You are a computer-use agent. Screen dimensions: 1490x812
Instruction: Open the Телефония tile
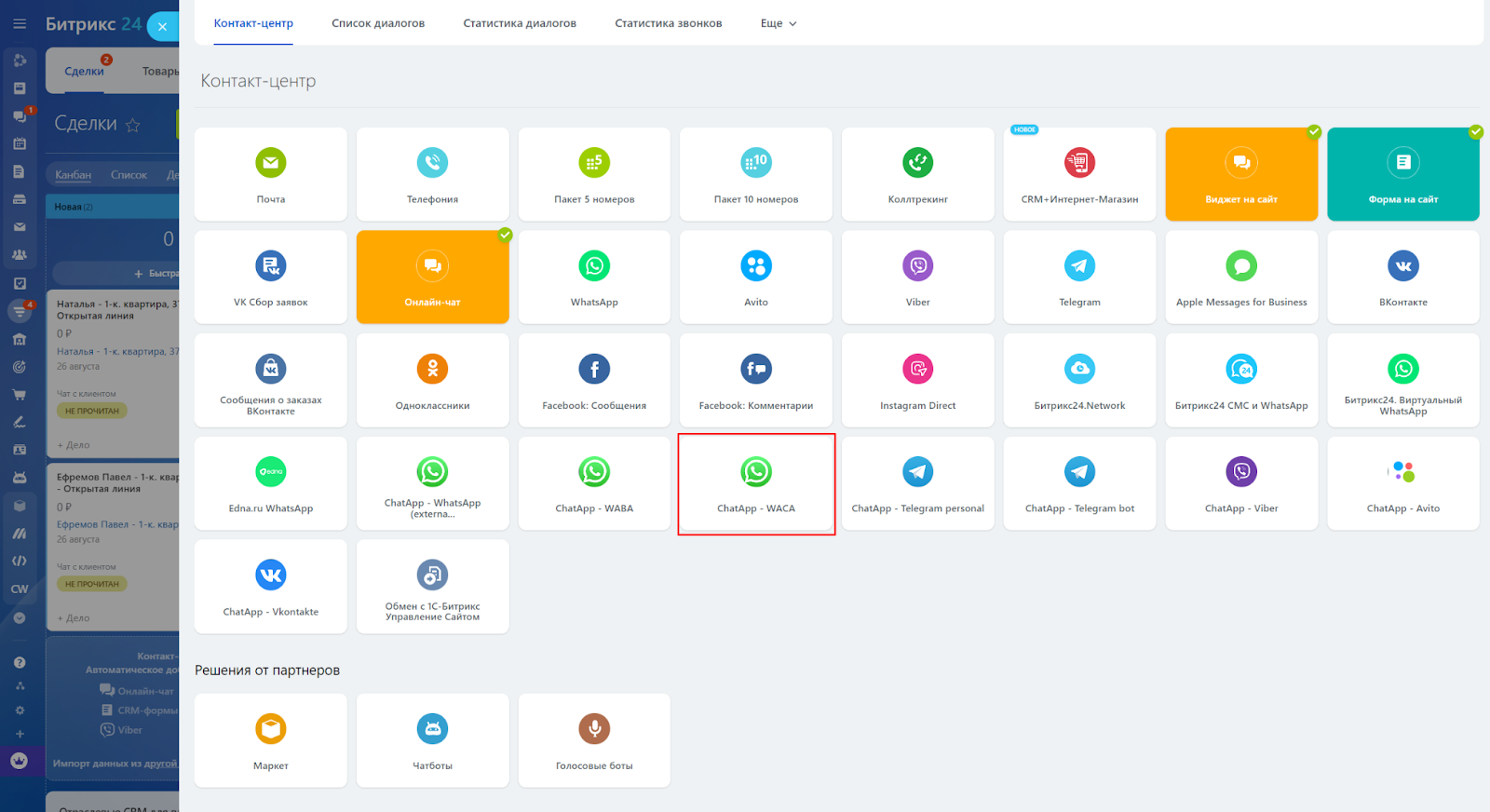tap(432, 174)
